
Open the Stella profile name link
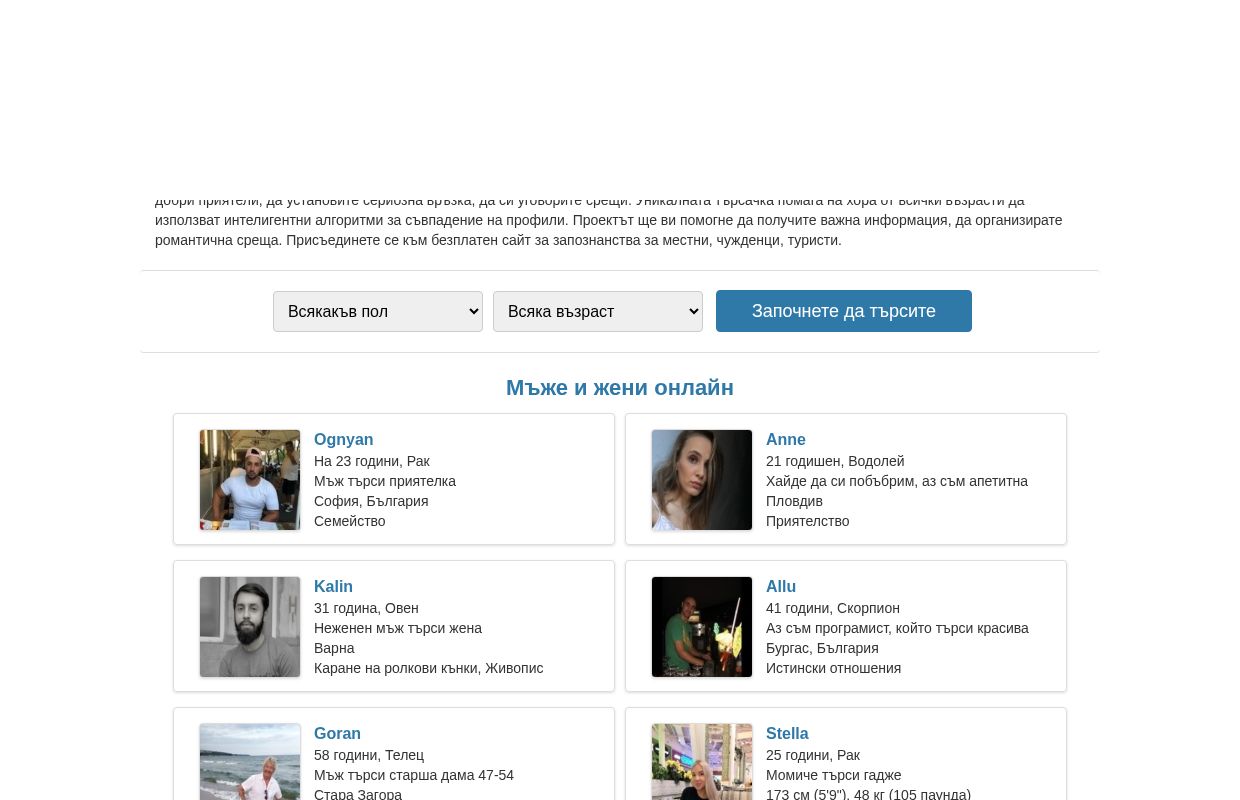click(787, 734)
